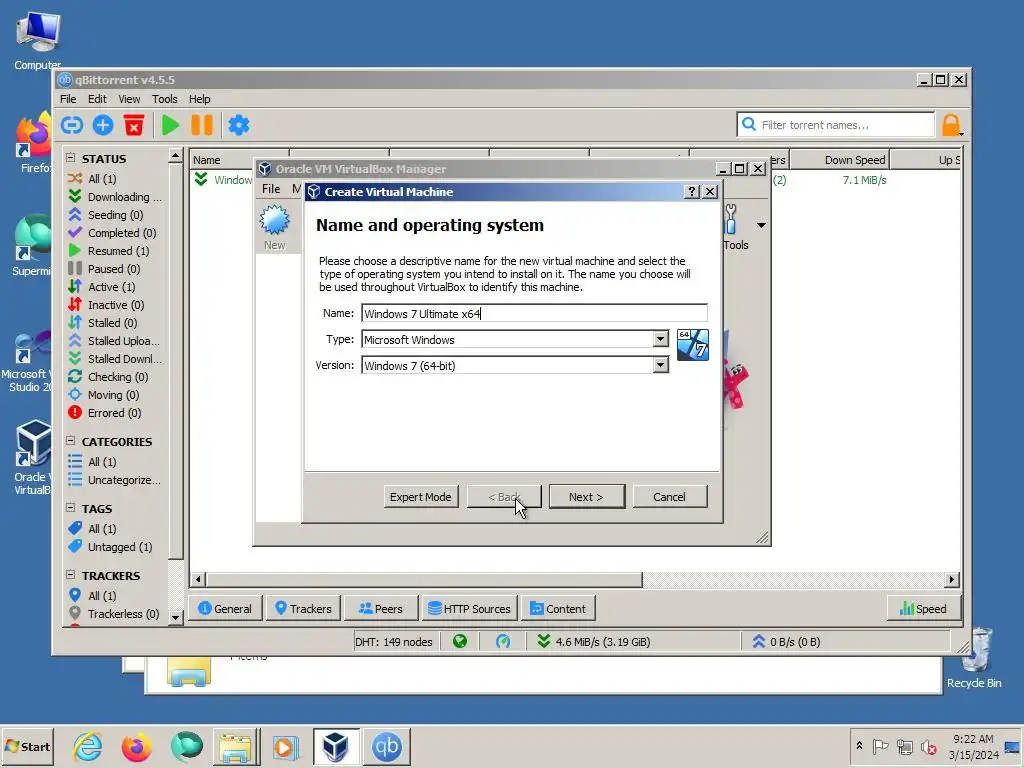Show hidden system tray icons arrow
This screenshot has width=1024, height=768.
click(859, 745)
